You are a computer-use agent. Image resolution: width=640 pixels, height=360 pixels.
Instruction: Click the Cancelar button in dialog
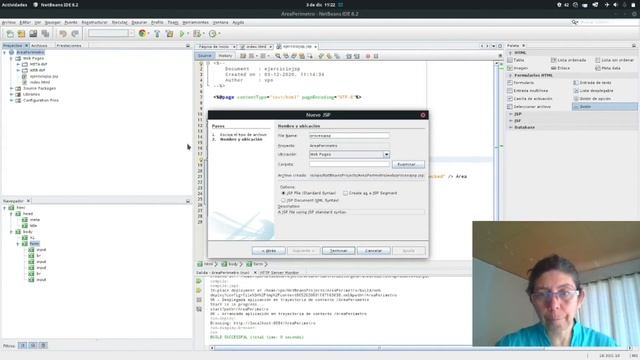(x=373, y=251)
